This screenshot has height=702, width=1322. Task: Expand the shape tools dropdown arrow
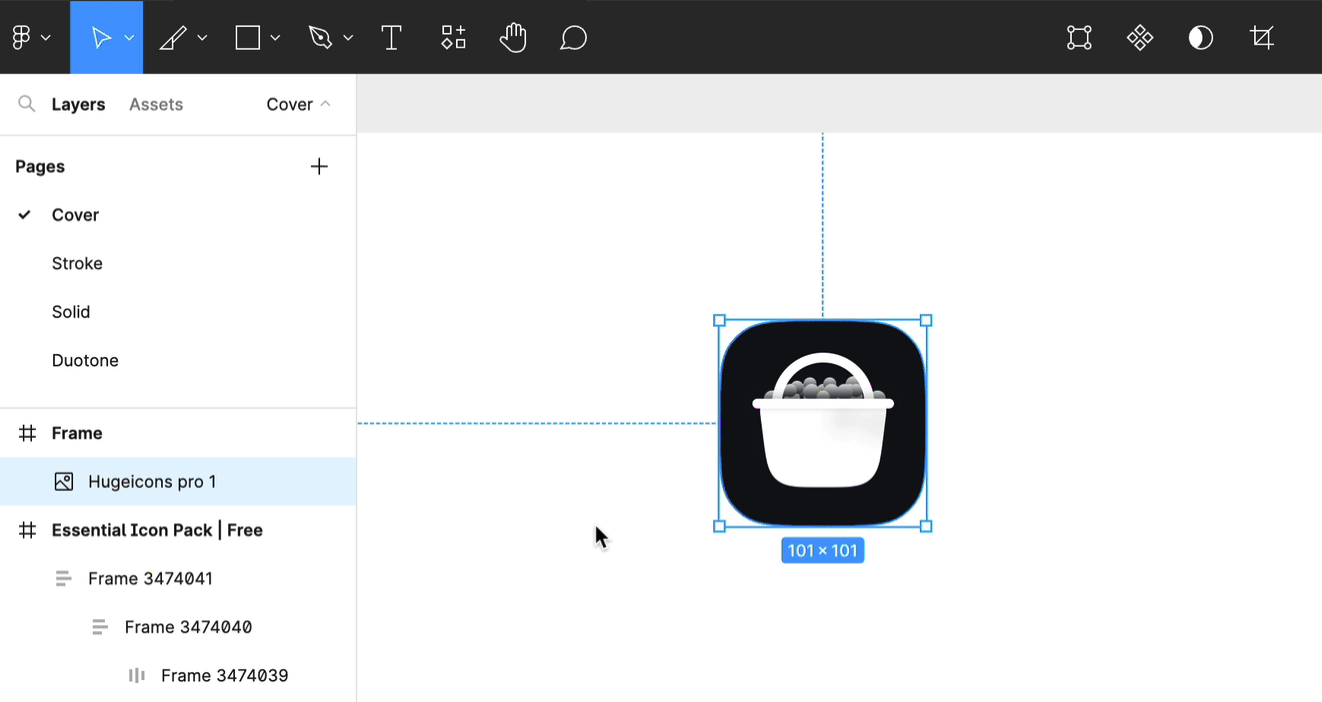point(275,38)
